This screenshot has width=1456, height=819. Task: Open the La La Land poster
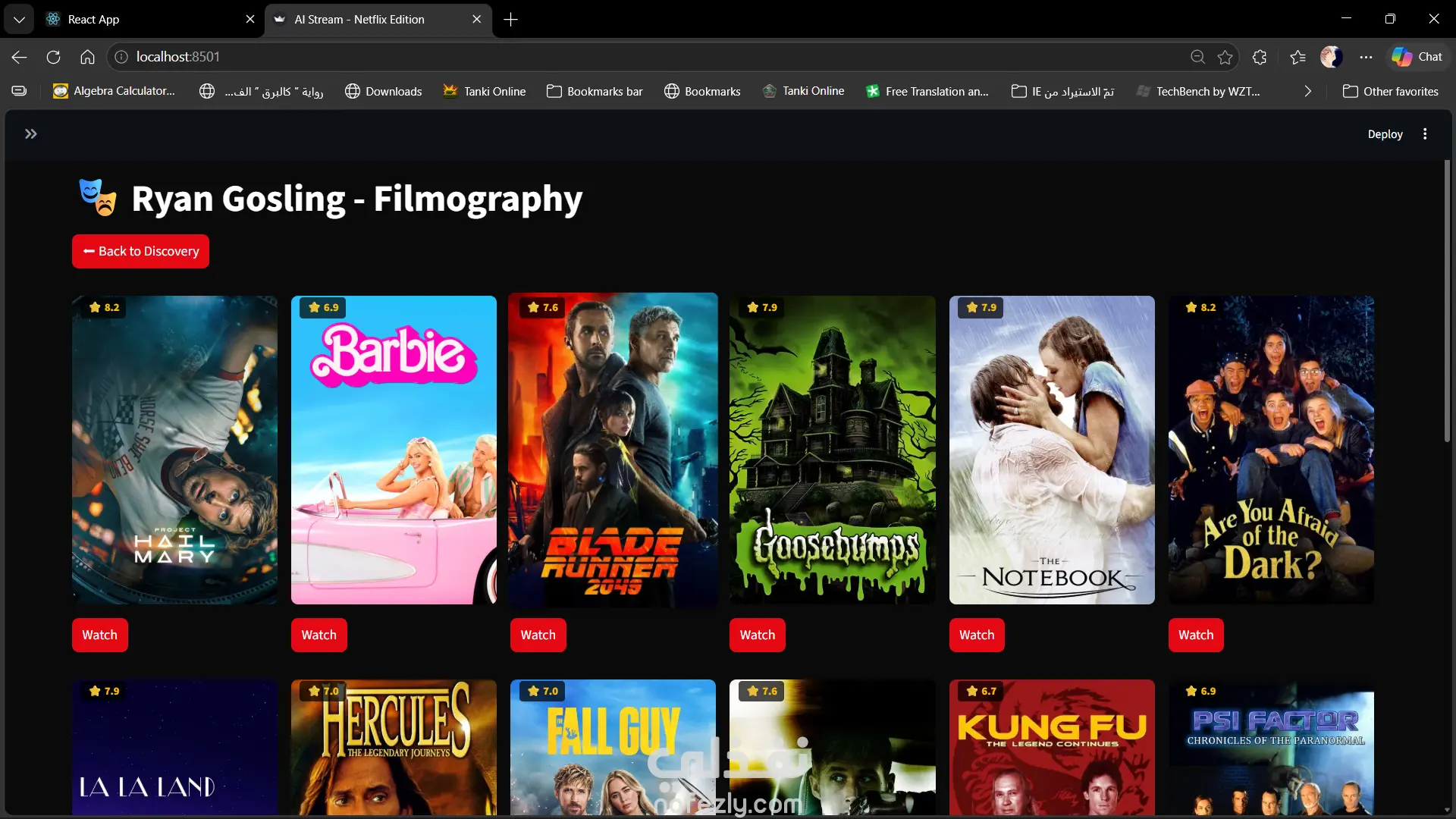click(x=174, y=747)
